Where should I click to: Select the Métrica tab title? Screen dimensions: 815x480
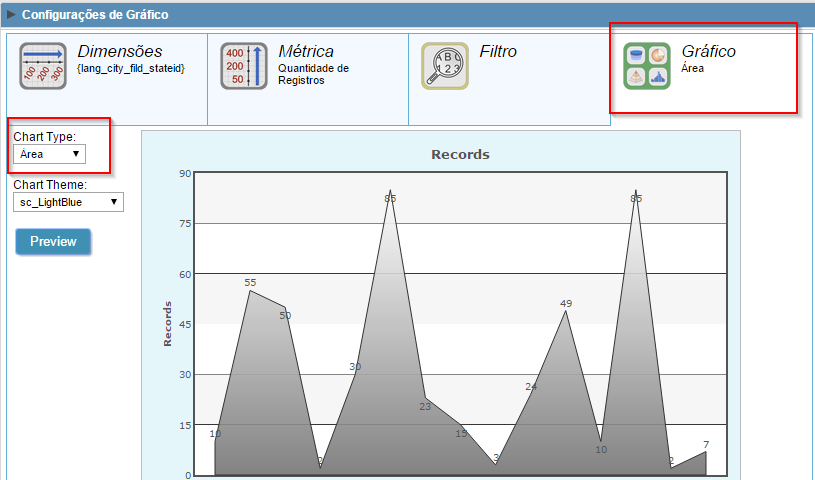click(306, 51)
